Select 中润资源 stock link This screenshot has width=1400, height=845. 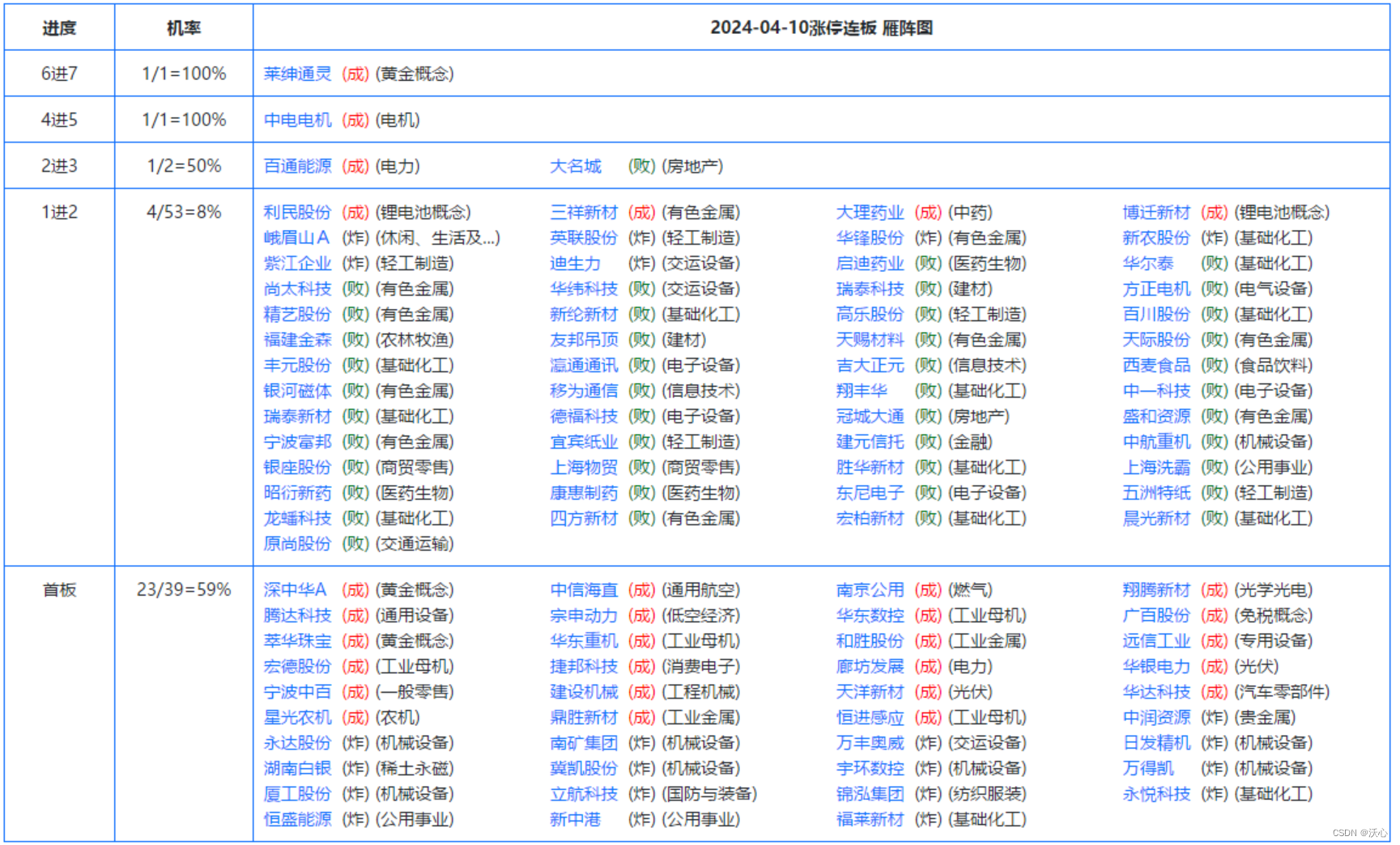1156,718
